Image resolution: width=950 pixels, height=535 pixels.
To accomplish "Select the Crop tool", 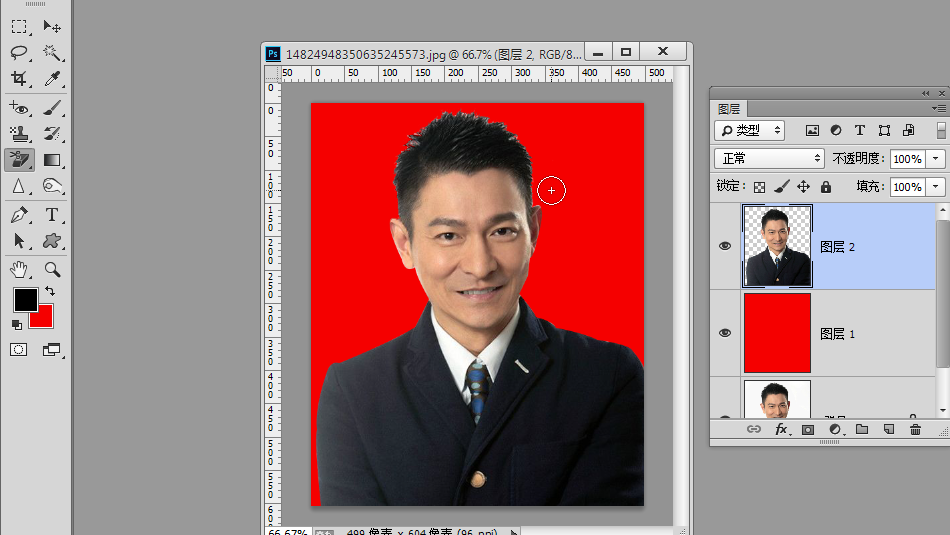I will (x=19, y=79).
